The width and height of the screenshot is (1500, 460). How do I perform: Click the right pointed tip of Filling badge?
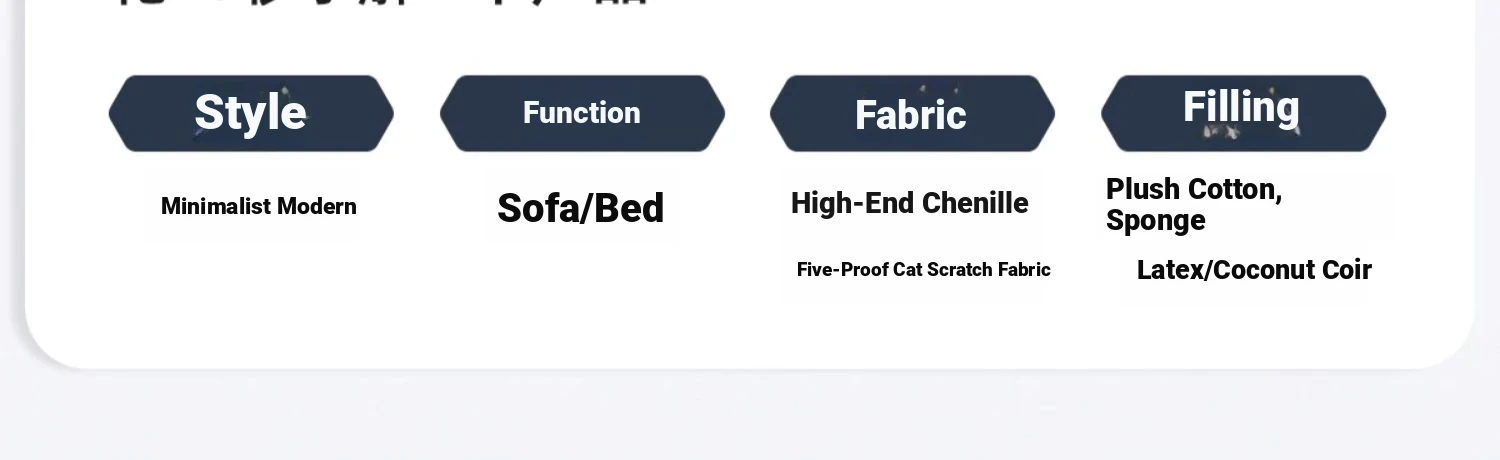point(1381,113)
